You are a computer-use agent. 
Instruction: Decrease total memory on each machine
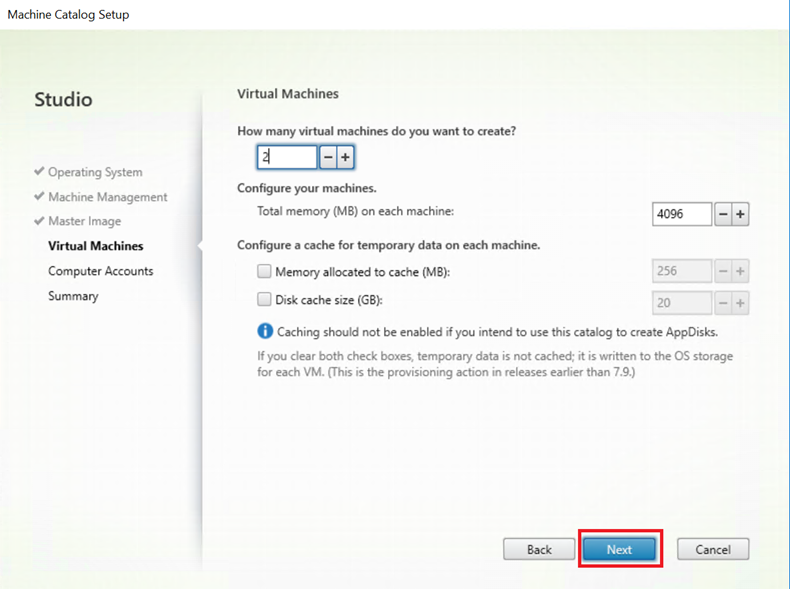[x=723, y=214]
